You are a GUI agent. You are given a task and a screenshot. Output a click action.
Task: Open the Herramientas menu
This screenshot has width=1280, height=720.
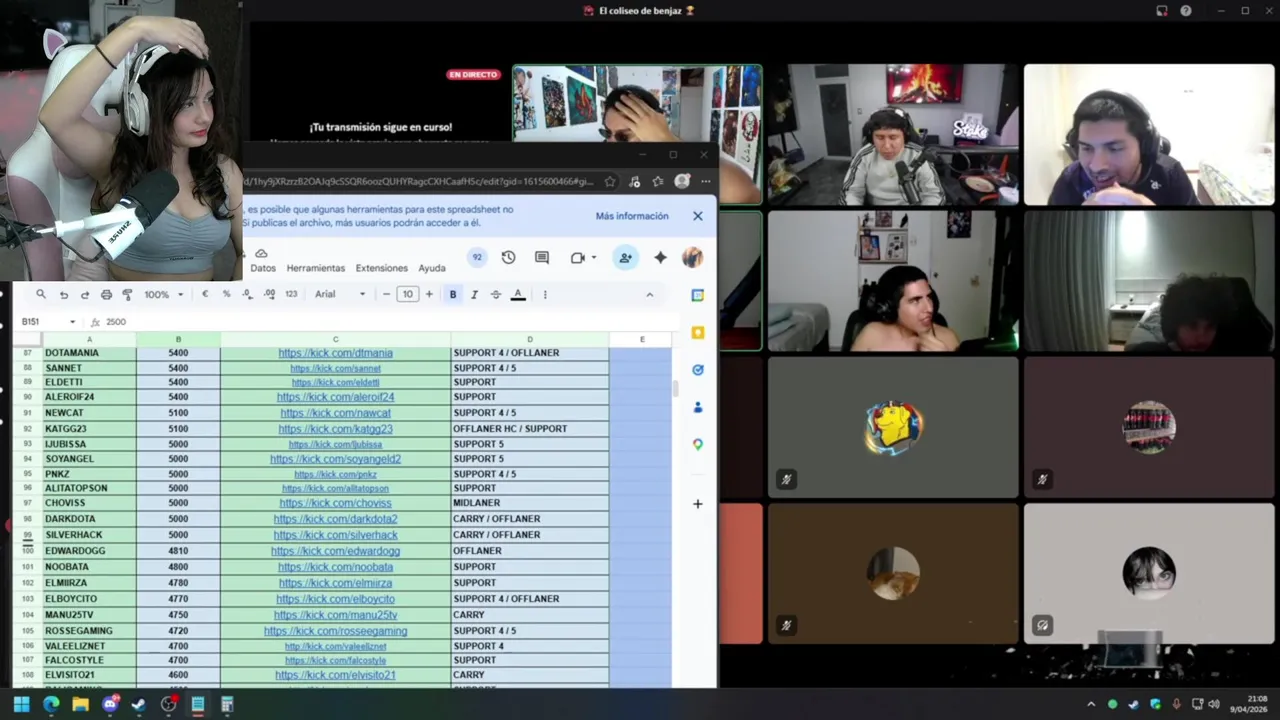coord(315,268)
